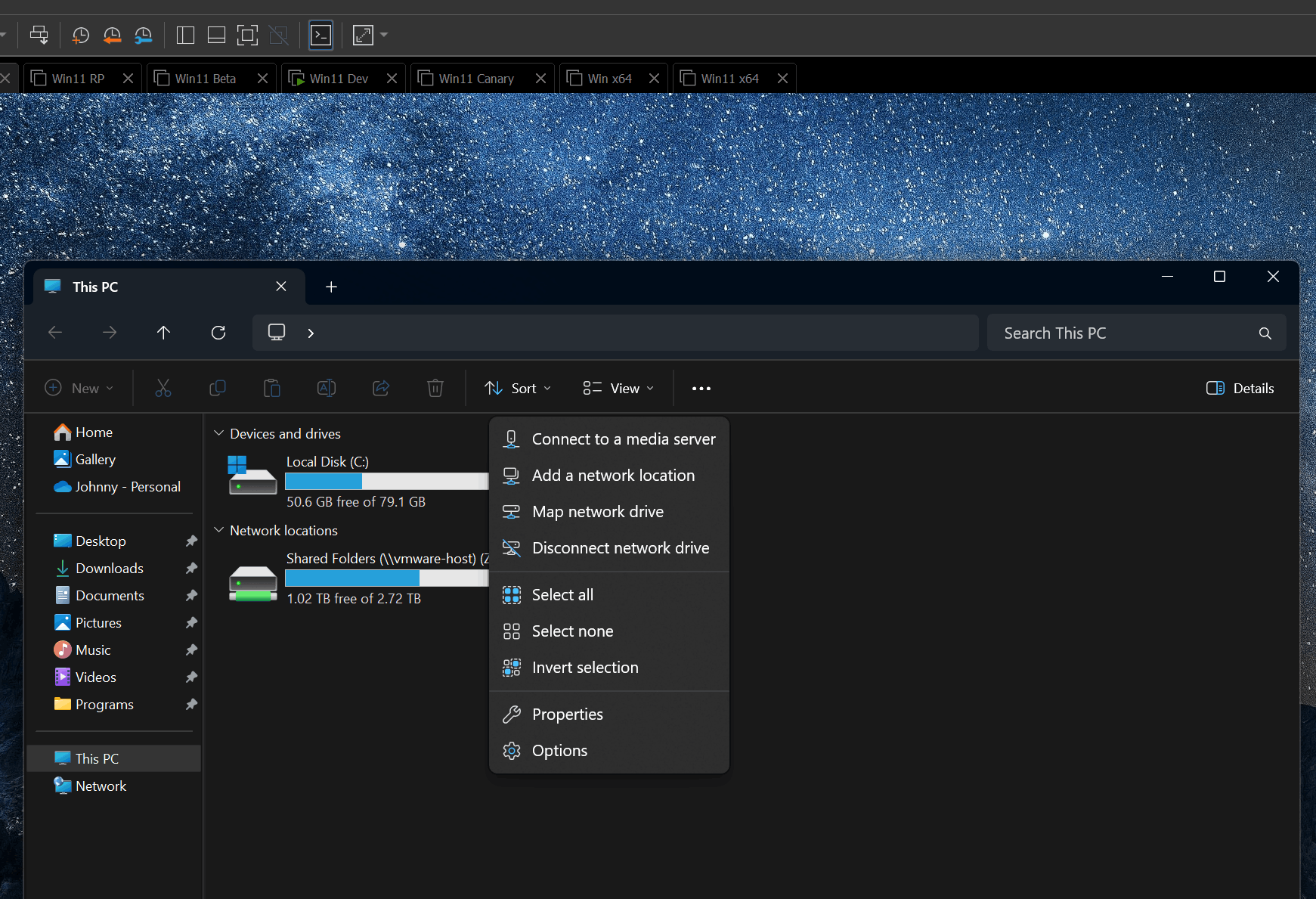This screenshot has height=899, width=1316.
Task: Collapse the Devices and drives group
Action: point(218,433)
